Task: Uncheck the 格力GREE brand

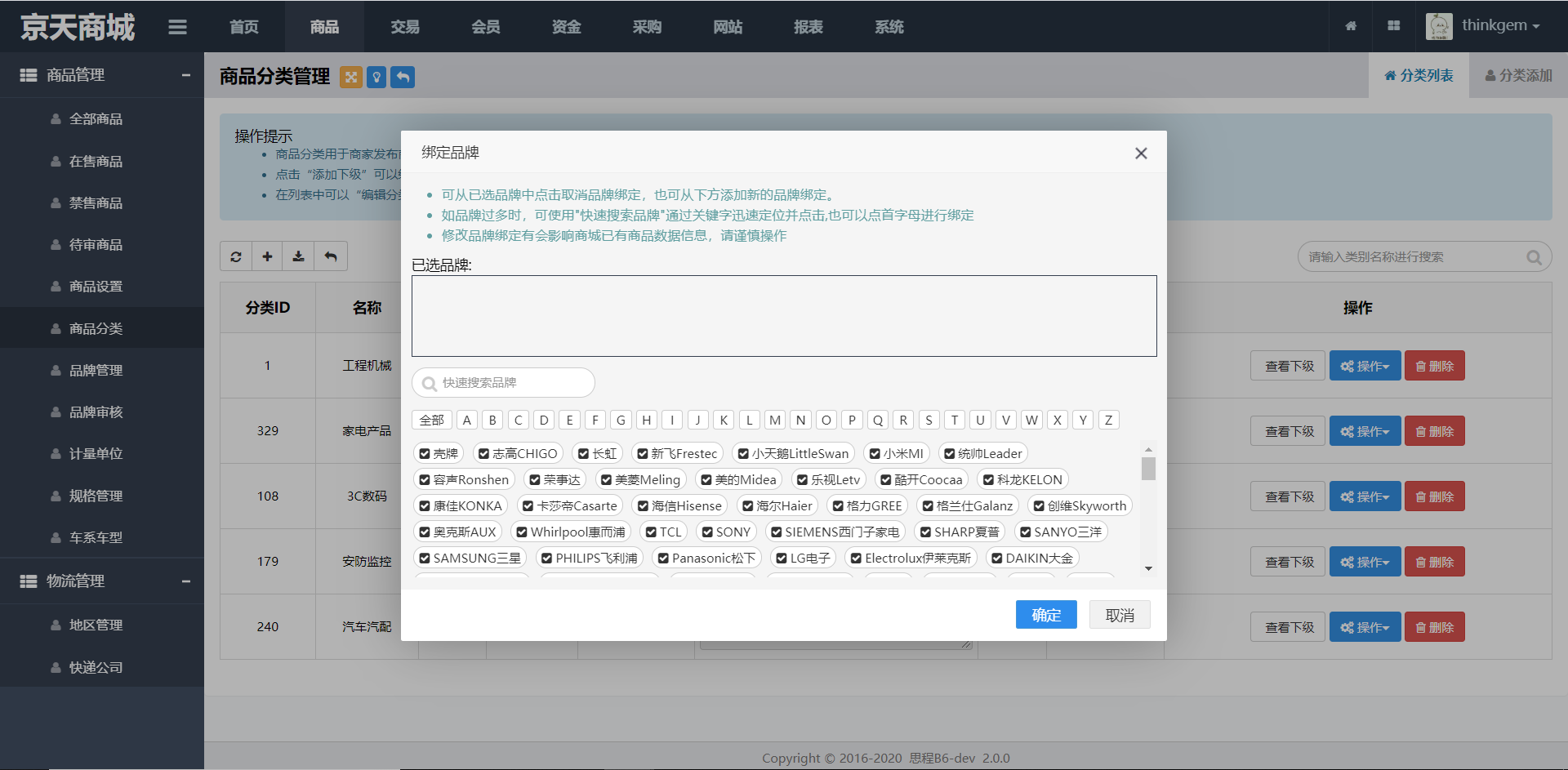Action: (838, 506)
